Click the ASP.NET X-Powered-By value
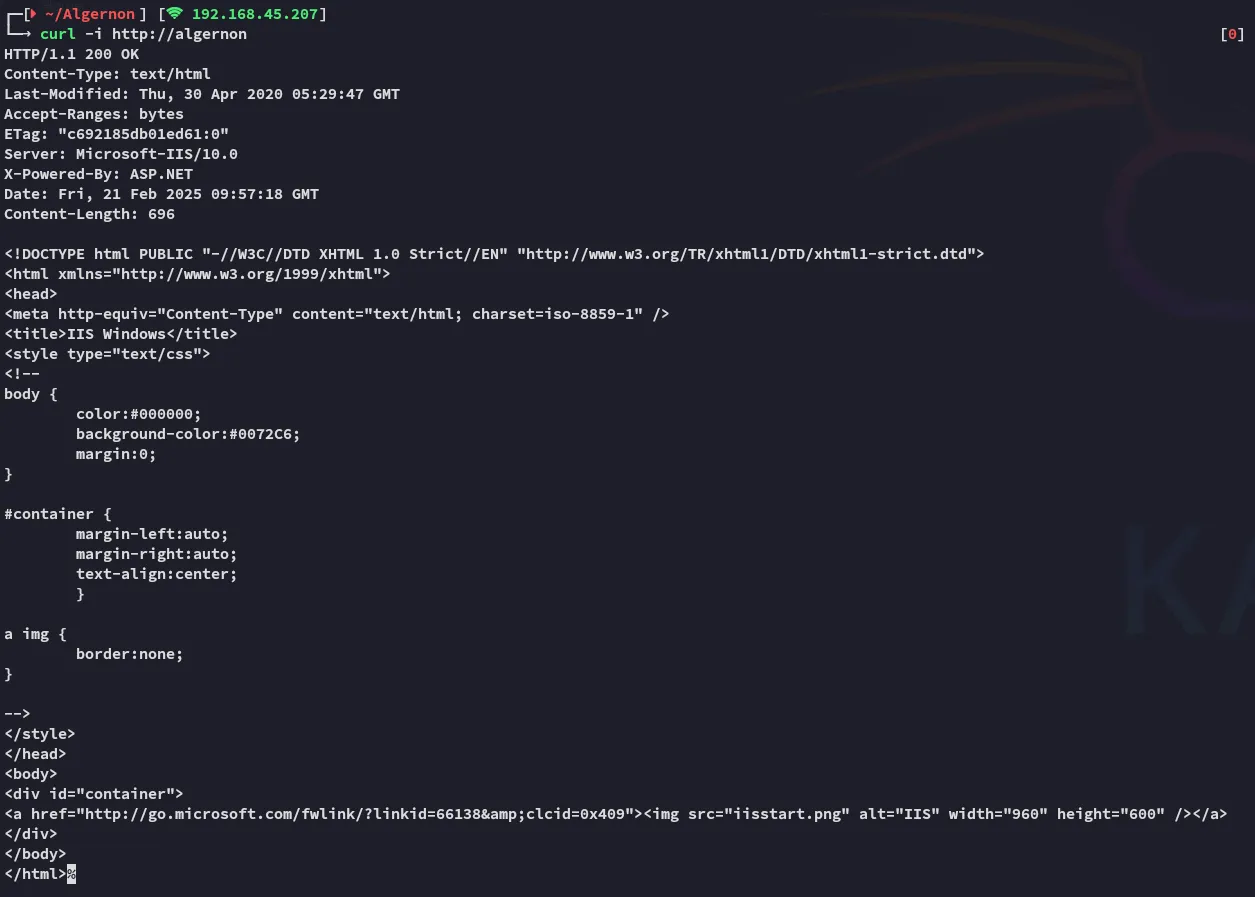Viewport: 1255px width, 897px height. 161,174
